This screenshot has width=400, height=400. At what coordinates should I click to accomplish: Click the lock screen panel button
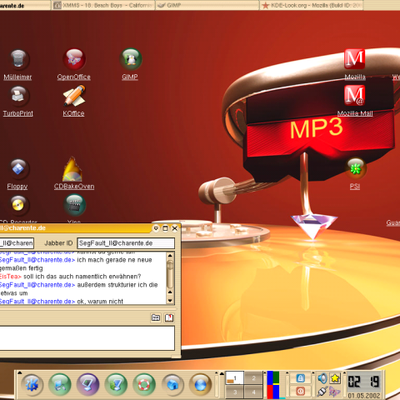click(x=300, y=378)
